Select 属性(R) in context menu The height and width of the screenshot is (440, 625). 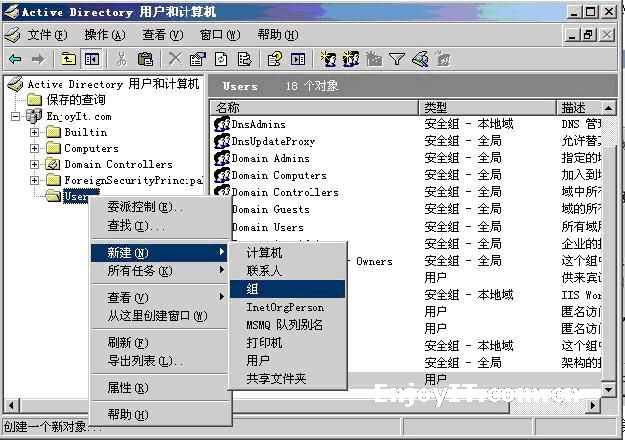[x=159, y=387]
